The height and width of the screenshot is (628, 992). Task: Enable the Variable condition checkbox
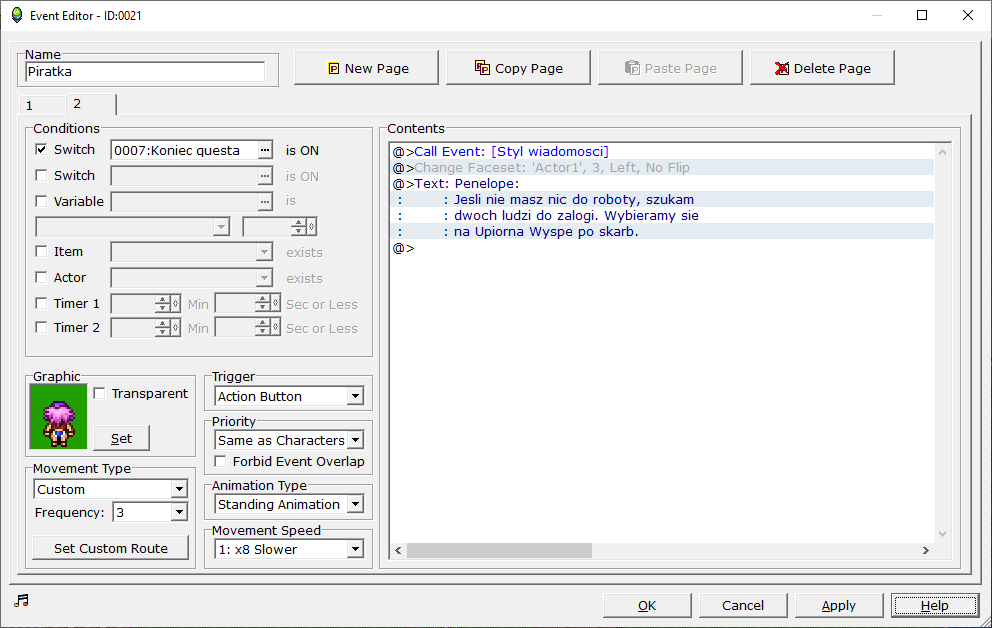coord(41,201)
